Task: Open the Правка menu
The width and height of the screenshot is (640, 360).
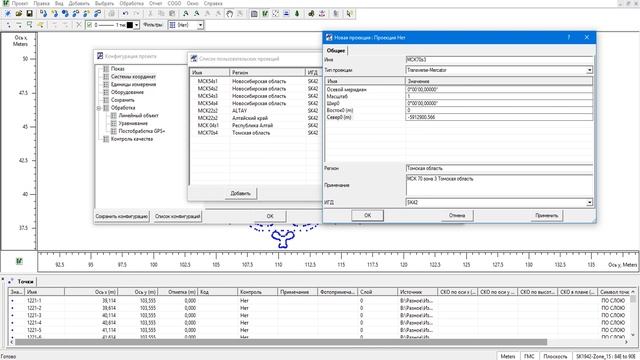Action: coord(41,3)
